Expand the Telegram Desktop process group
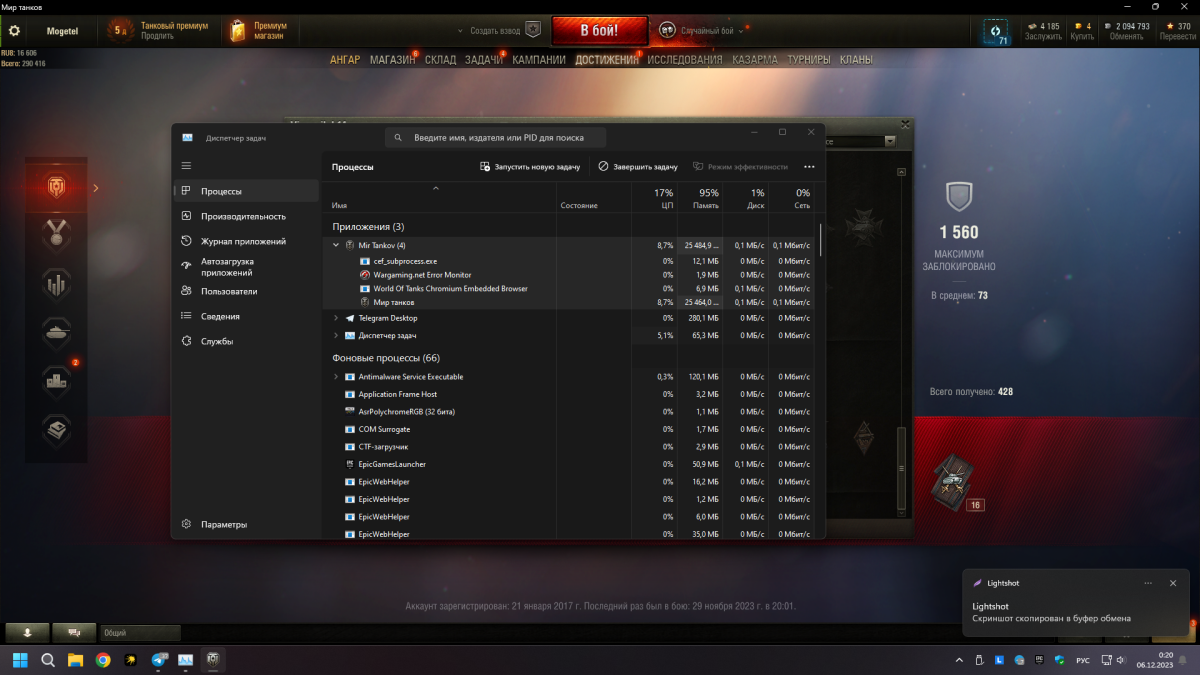This screenshot has height=675, width=1200. point(336,318)
